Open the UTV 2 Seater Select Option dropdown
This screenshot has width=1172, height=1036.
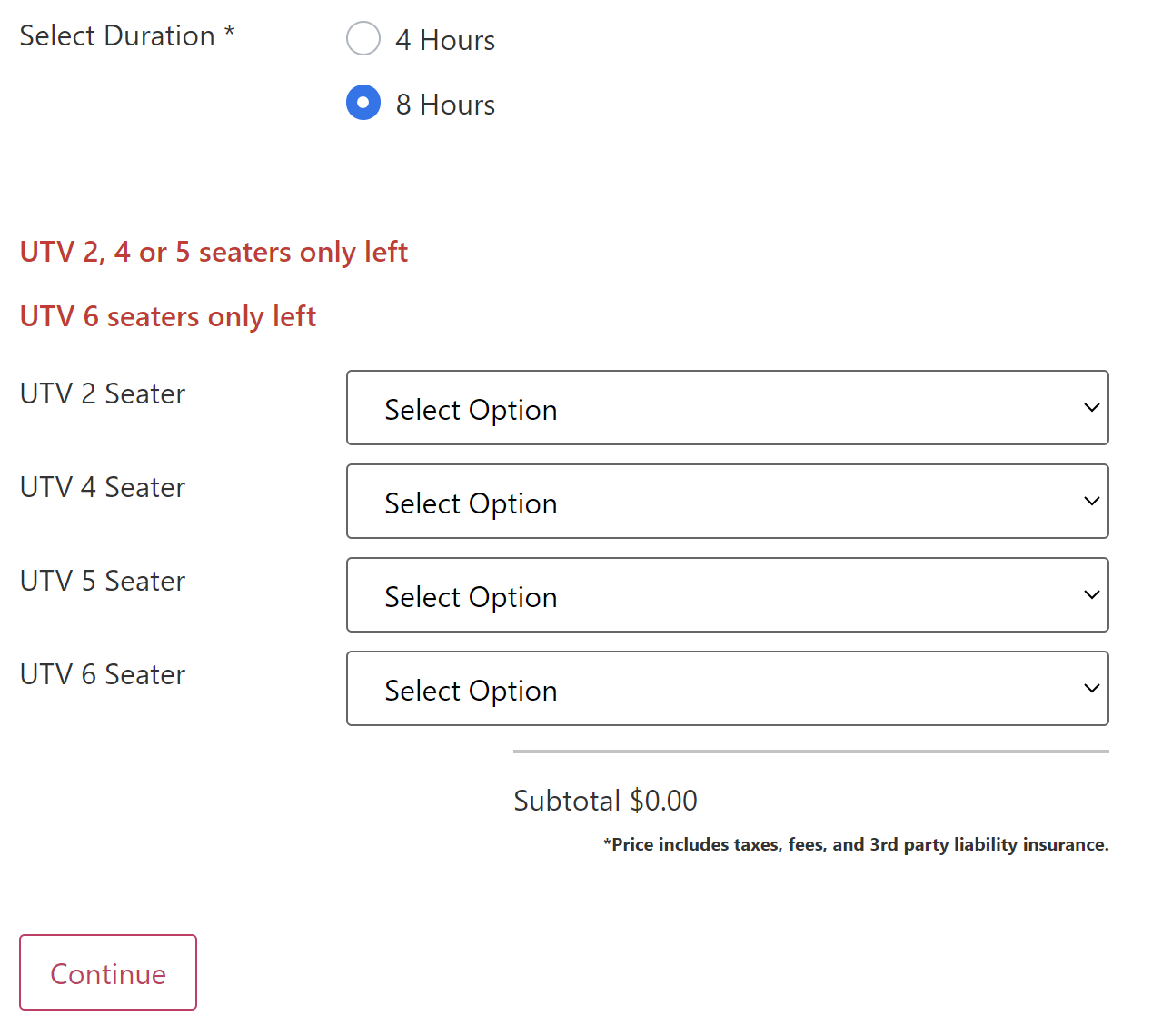coord(727,408)
